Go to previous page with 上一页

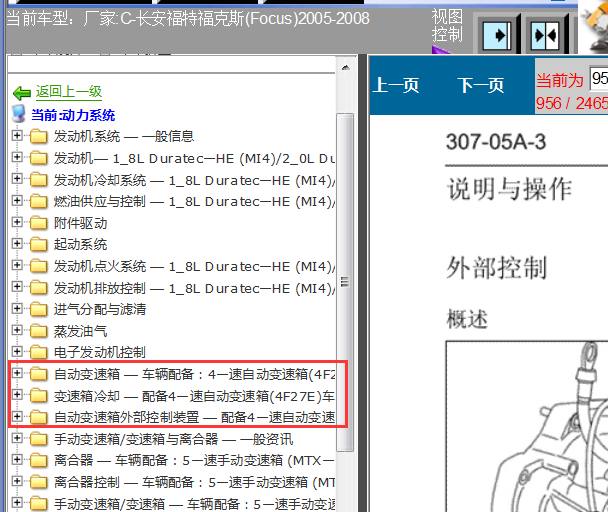396,85
